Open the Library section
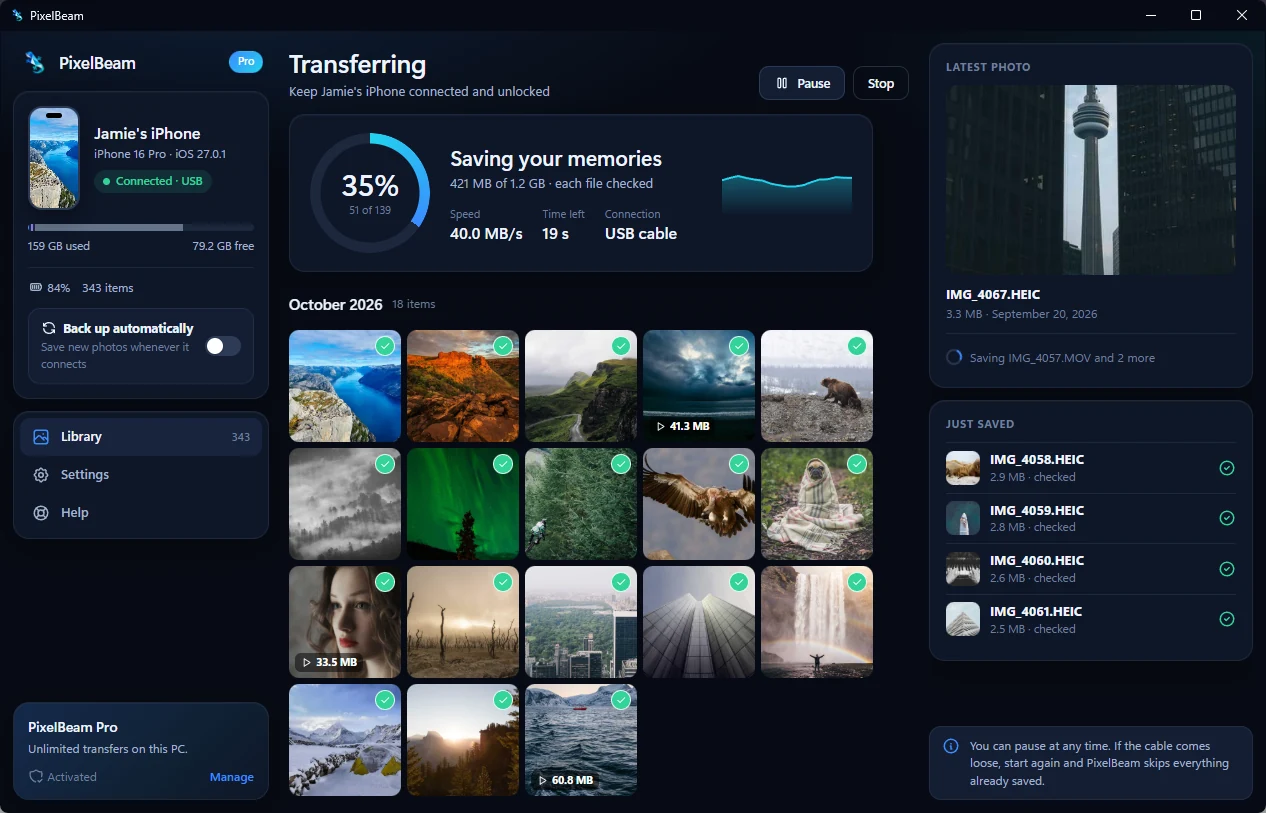The height and width of the screenshot is (813, 1266). point(141,437)
